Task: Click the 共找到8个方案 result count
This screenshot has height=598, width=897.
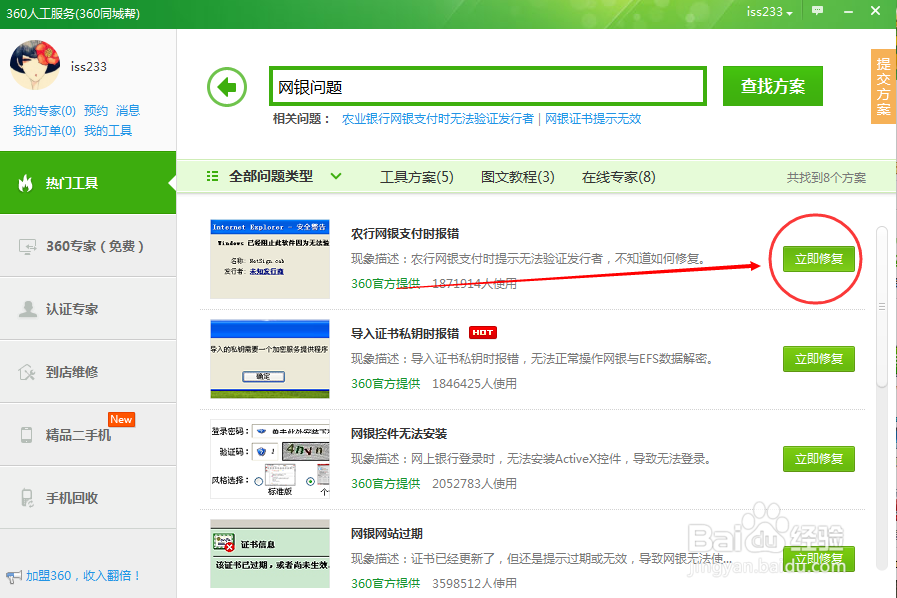Action: pyautogui.click(x=826, y=178)
